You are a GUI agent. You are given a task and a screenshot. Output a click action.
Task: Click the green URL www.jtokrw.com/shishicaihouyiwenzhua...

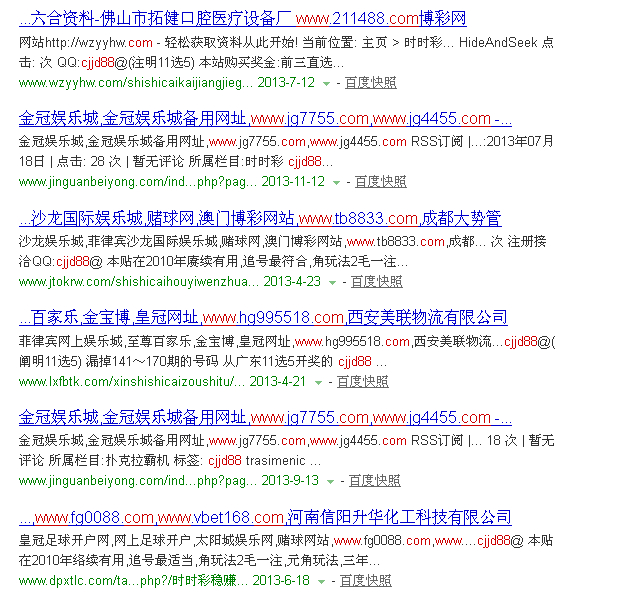click(139, 281)
